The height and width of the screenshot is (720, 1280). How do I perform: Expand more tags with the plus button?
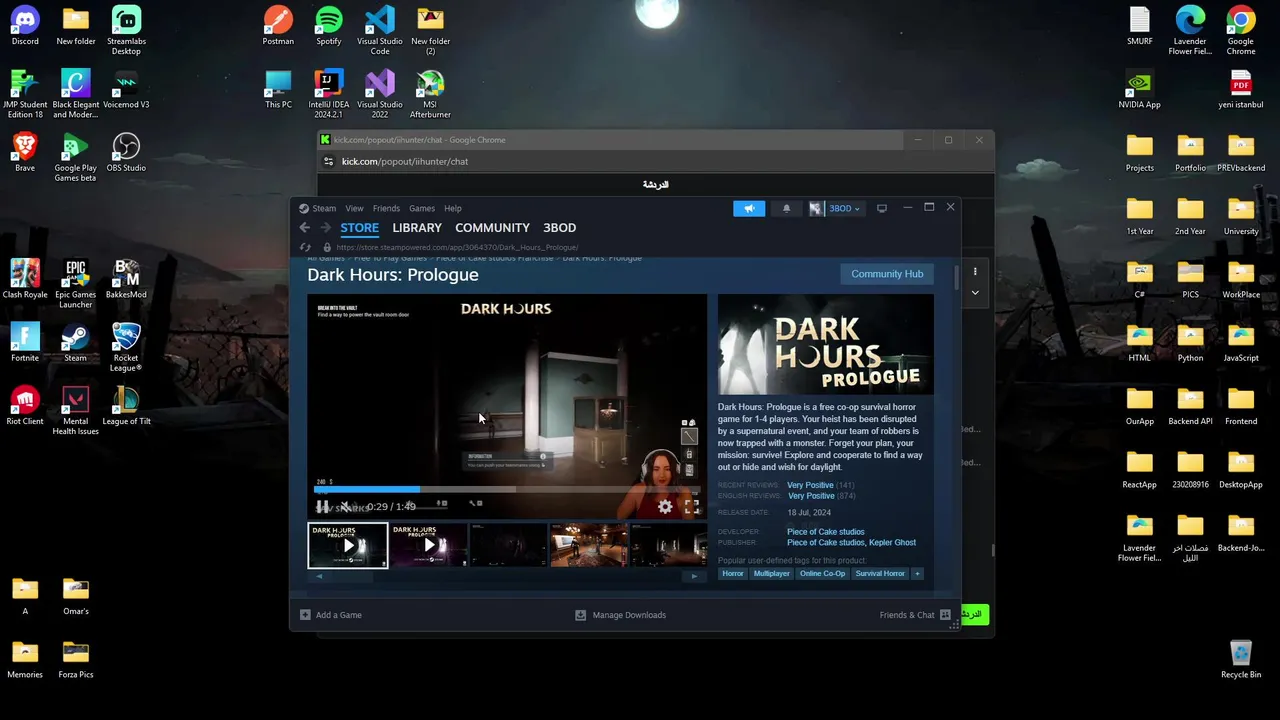pyautogui.click(x=916, y=574)
